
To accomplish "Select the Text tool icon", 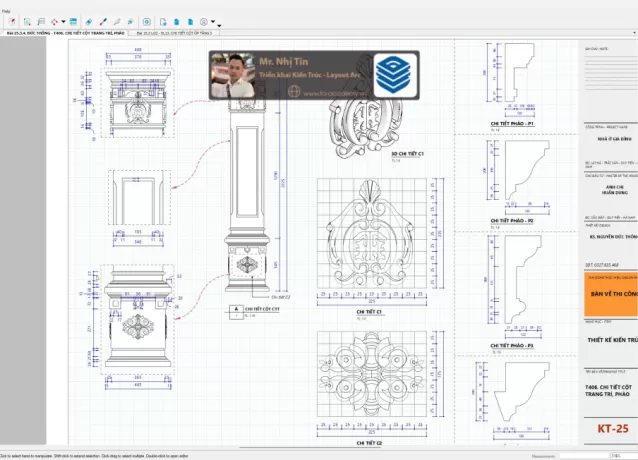I will (27, 22).
